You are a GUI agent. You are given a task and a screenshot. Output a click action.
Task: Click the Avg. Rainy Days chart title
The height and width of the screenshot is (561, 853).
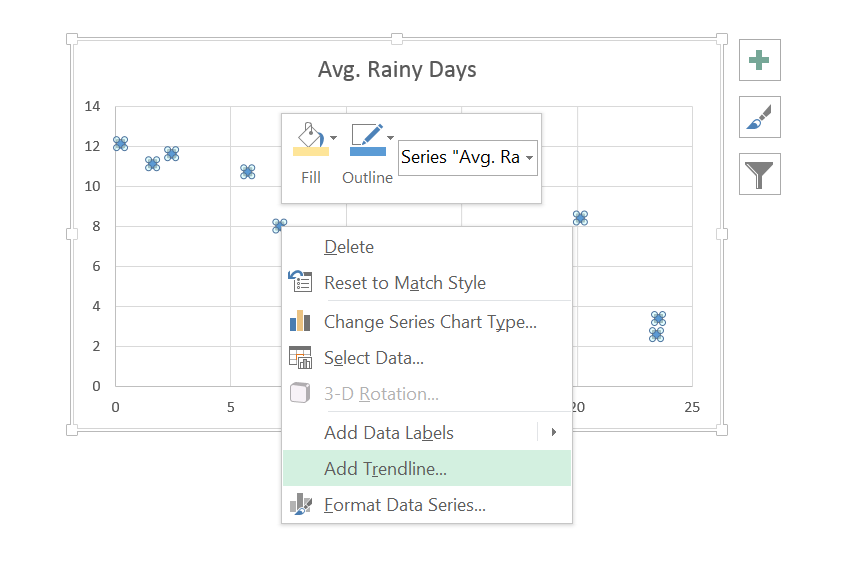(x=397, y=70)
